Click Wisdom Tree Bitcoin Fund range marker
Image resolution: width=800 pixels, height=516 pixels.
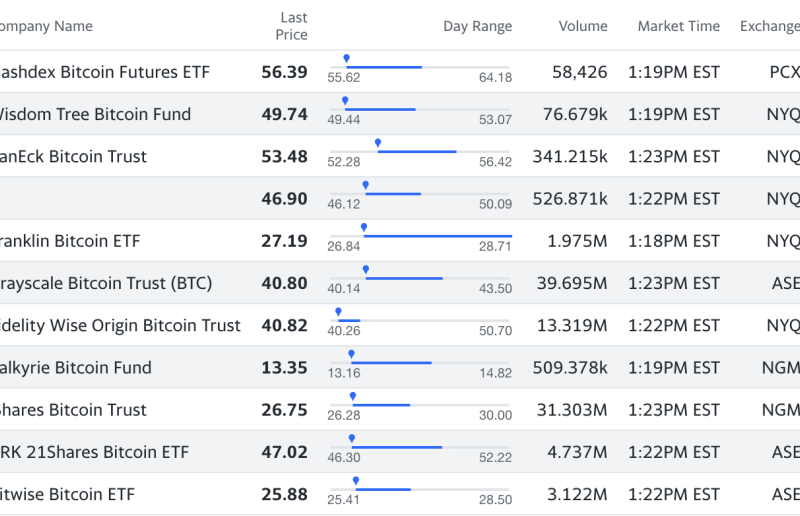[345, 102]
